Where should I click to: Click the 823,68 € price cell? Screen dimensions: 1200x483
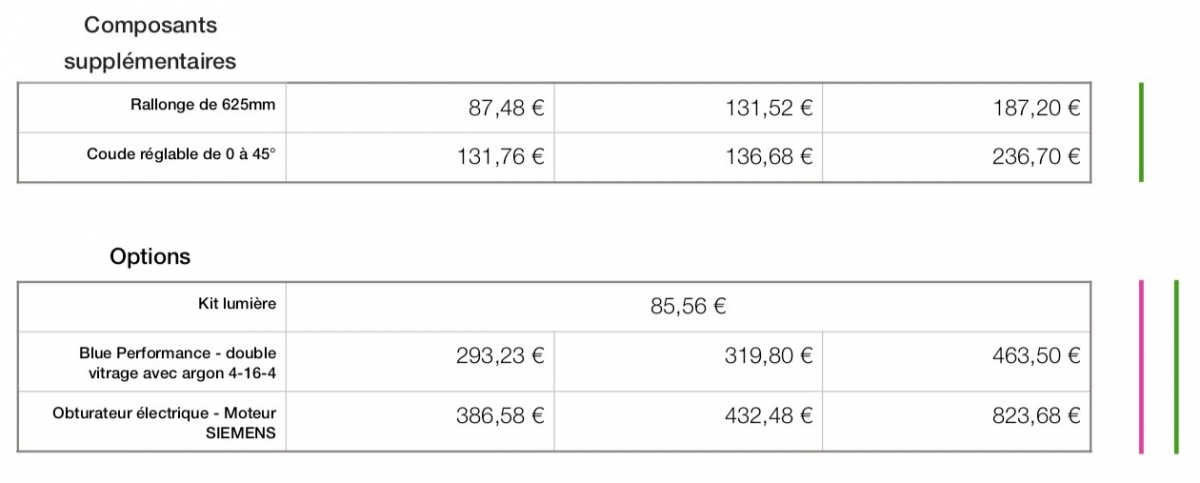coord(956,420)
